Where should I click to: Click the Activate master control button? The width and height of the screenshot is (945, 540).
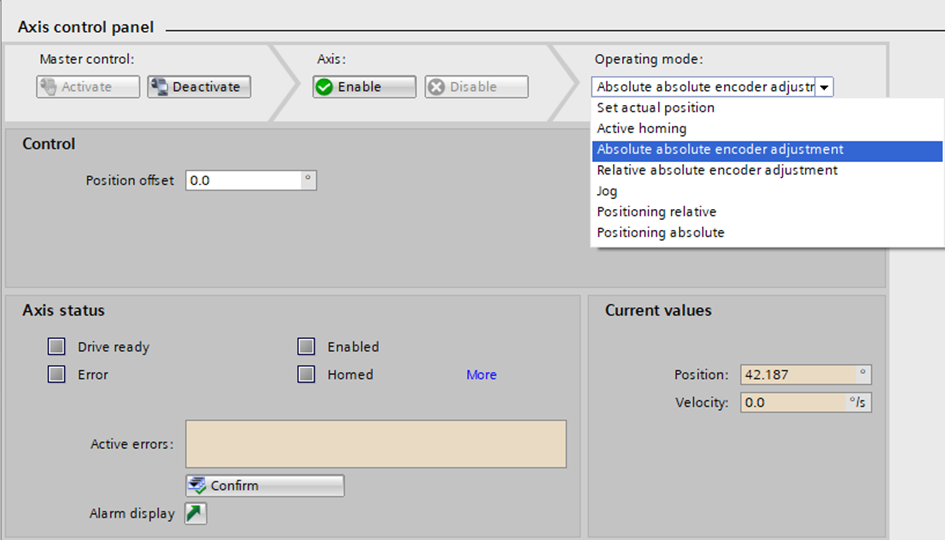pos(88,87)
